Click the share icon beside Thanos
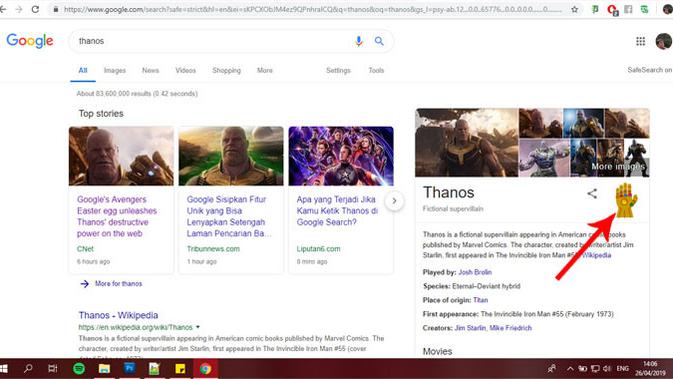The height and width of the screenshot is (379, 673). pyautogui.click(x=592, y=194)
